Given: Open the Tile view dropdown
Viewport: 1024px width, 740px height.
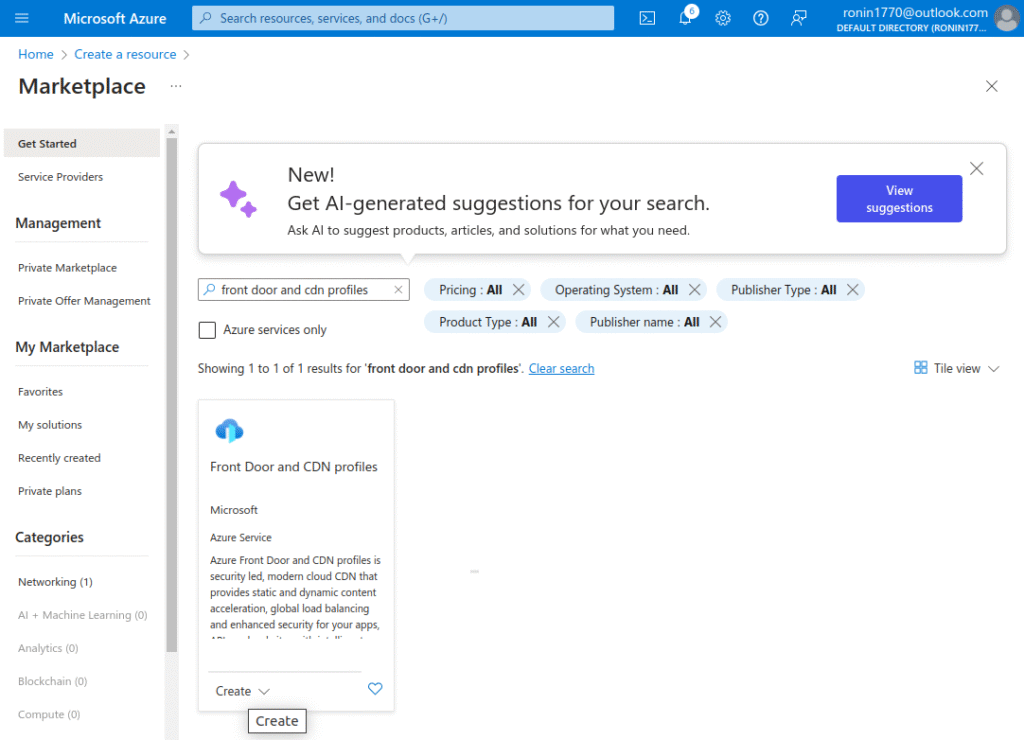Looking at the screenshot, I should point(957,368).
